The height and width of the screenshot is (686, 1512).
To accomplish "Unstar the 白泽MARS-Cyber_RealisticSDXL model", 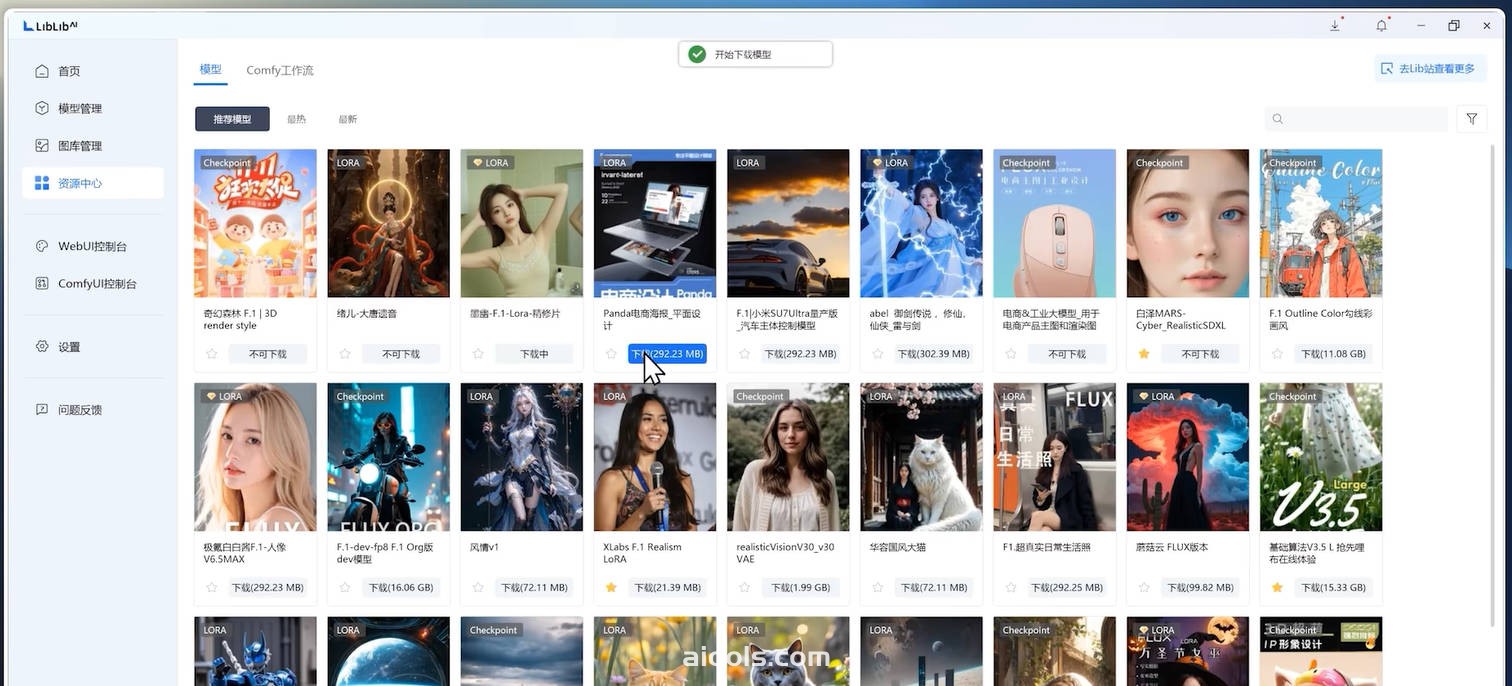I will click(1144, 354).
